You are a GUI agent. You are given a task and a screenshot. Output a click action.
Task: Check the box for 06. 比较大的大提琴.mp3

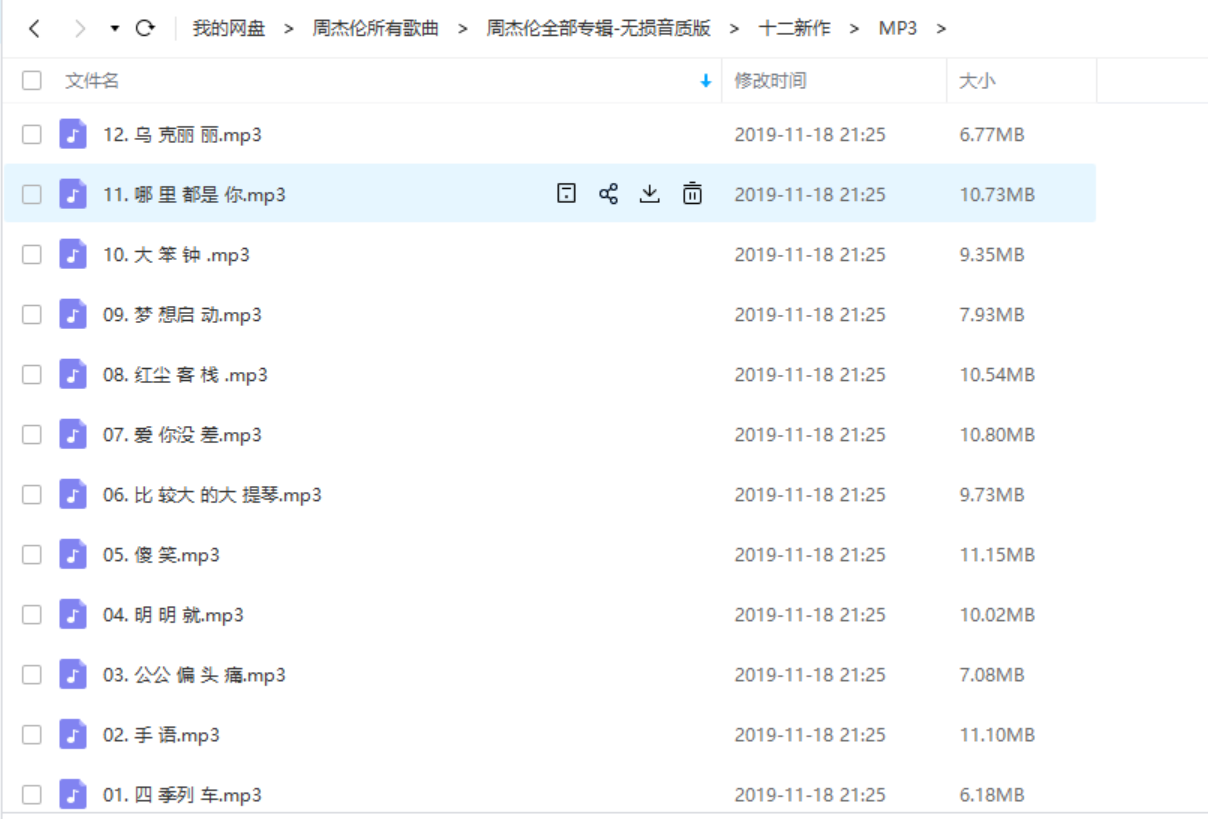(32, 494)
